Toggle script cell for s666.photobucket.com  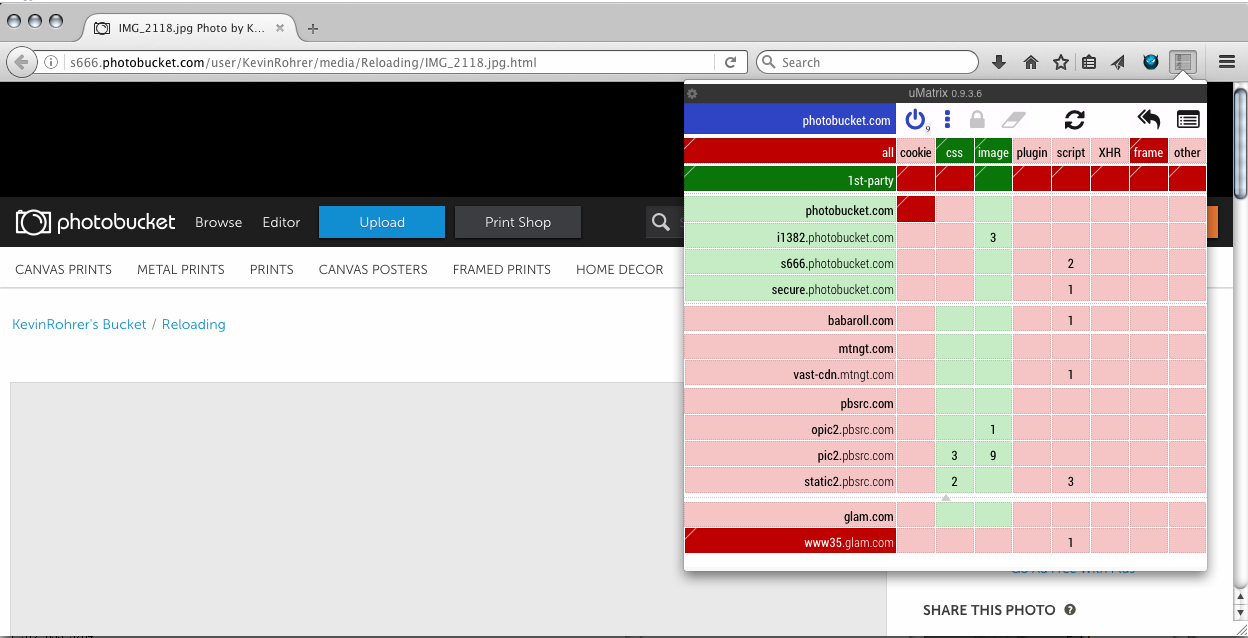pos(1071,263)
